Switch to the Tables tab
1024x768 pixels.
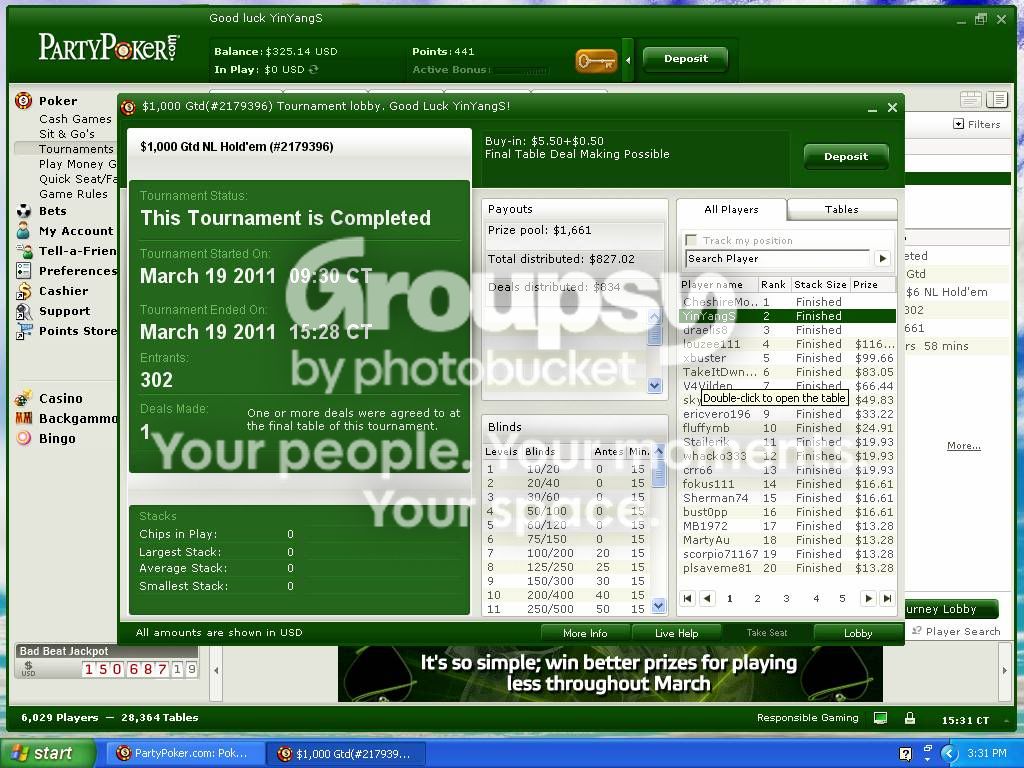coord(842,210)
